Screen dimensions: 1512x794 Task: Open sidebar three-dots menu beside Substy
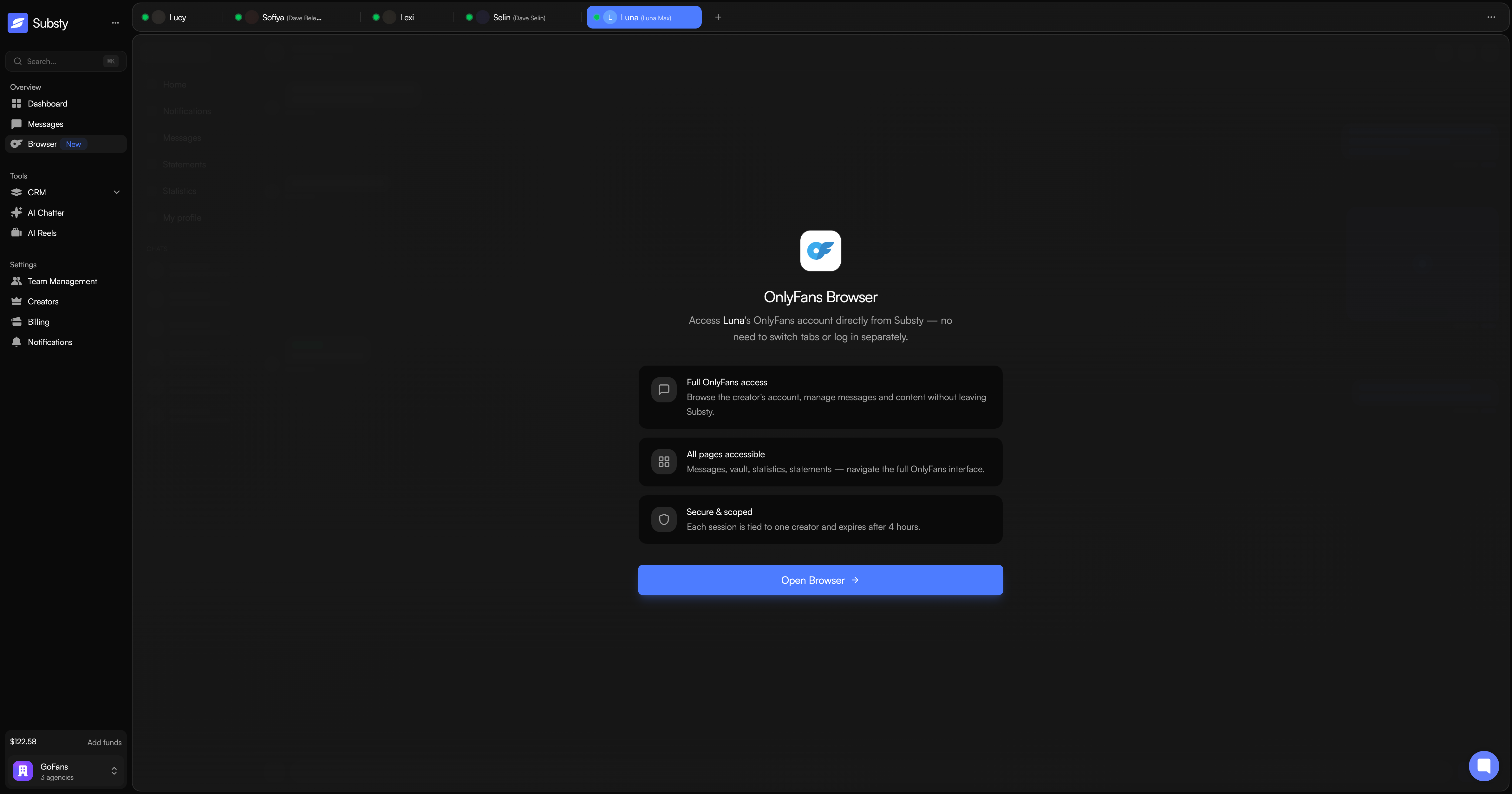[115, 23]
